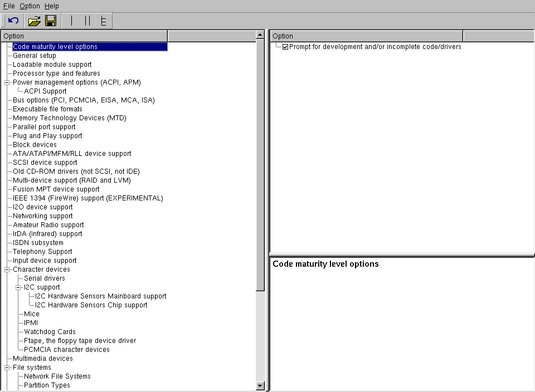Select Processor type and features
Image resolution: width=535 pixels, height=392 pixels.
click(56, 73)
